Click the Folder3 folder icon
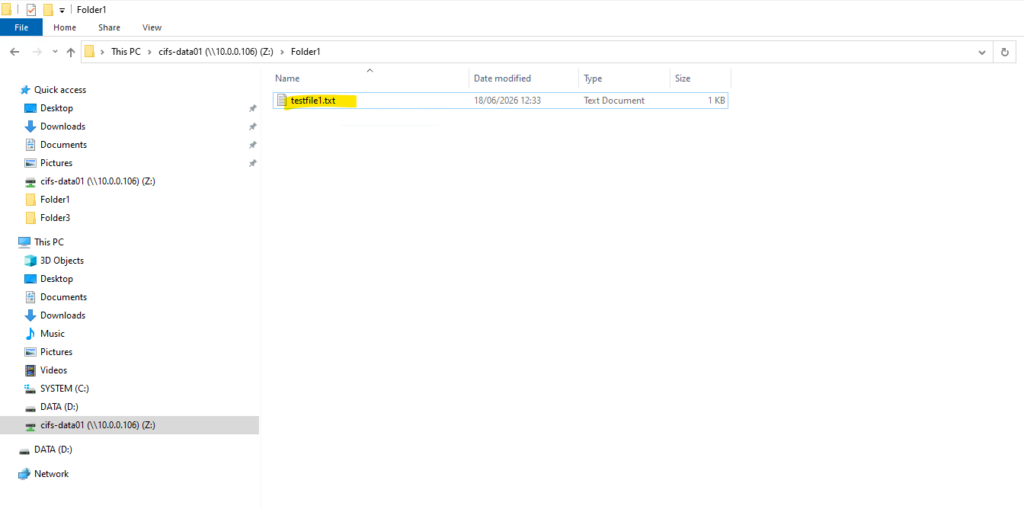Image resolution: width=1024 pixels, height=509 pixels. tap(30, 218)
